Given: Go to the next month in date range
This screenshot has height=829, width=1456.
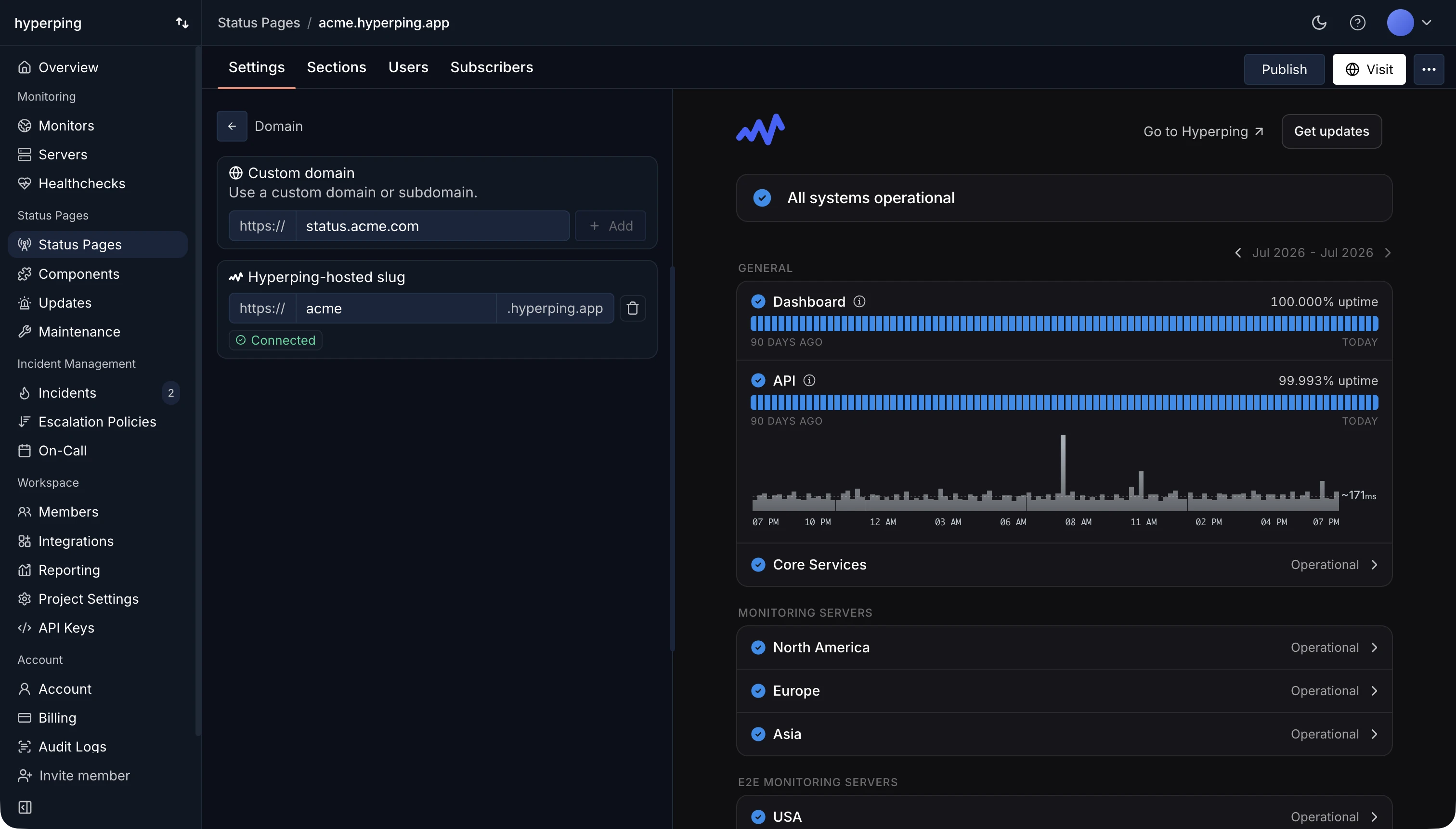Looking at the screenshot, I should pyautogui.click(x=1388, y=253).
